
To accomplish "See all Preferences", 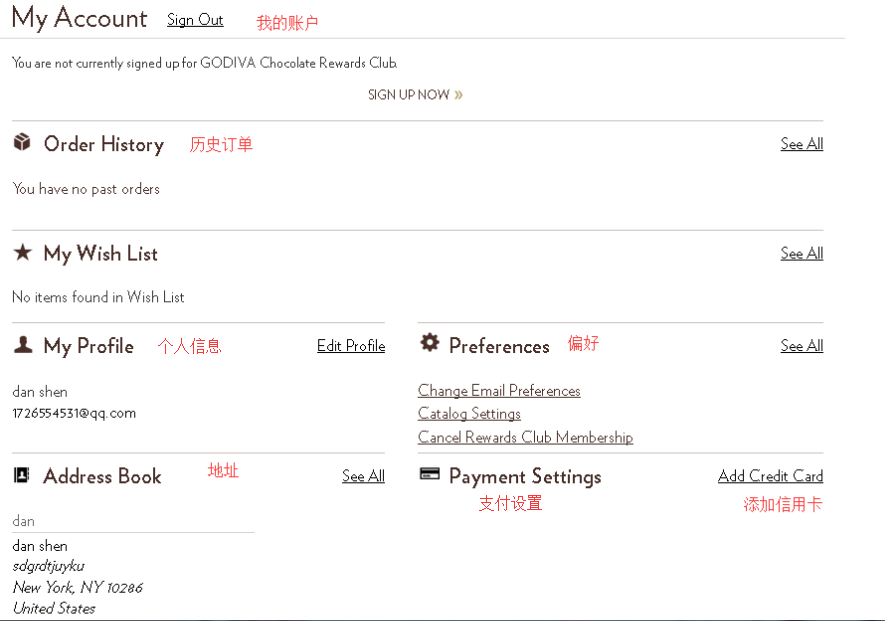I will [801, 346].
